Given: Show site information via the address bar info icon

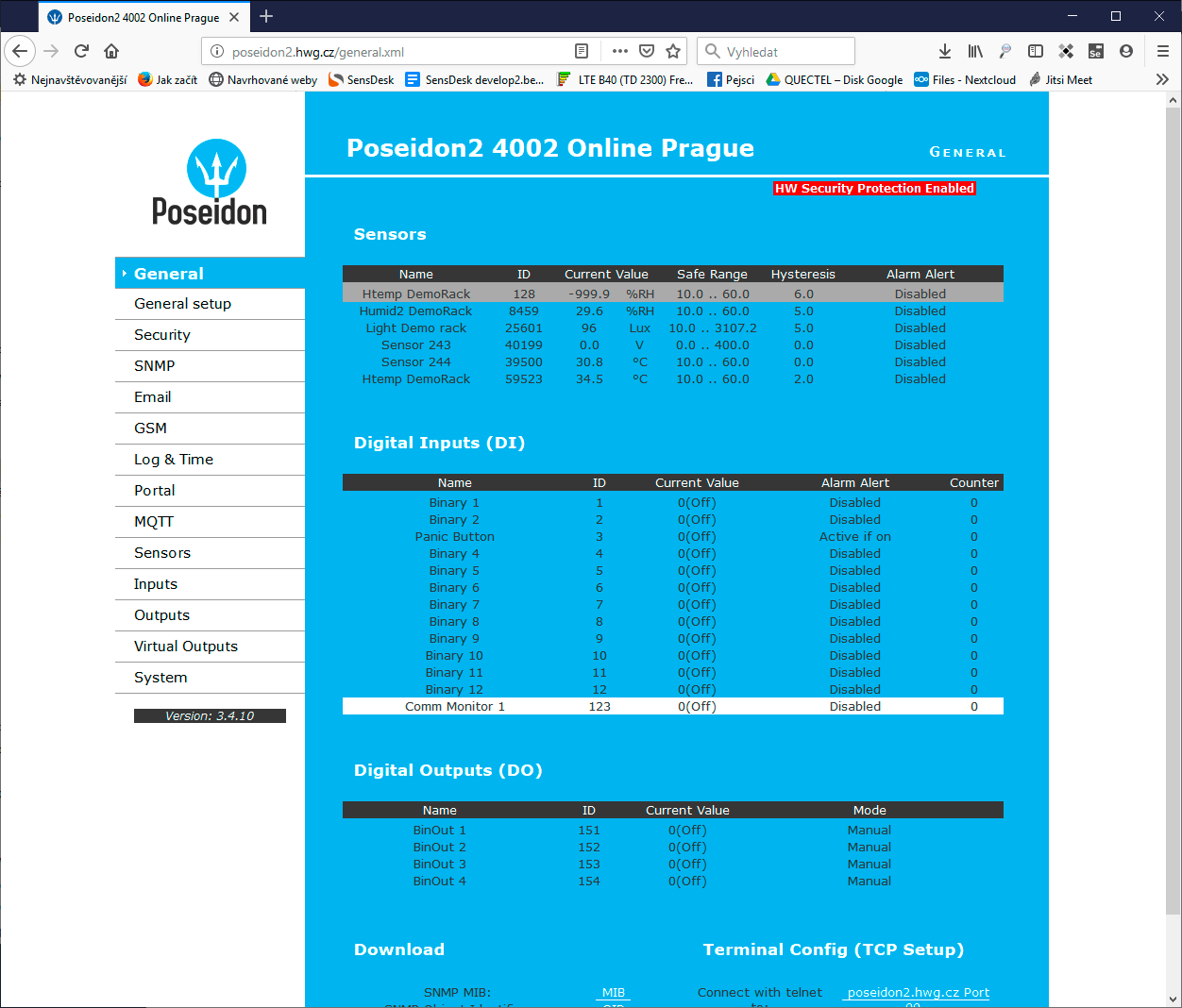Looking at the screenshot, I should coord(216,52).
